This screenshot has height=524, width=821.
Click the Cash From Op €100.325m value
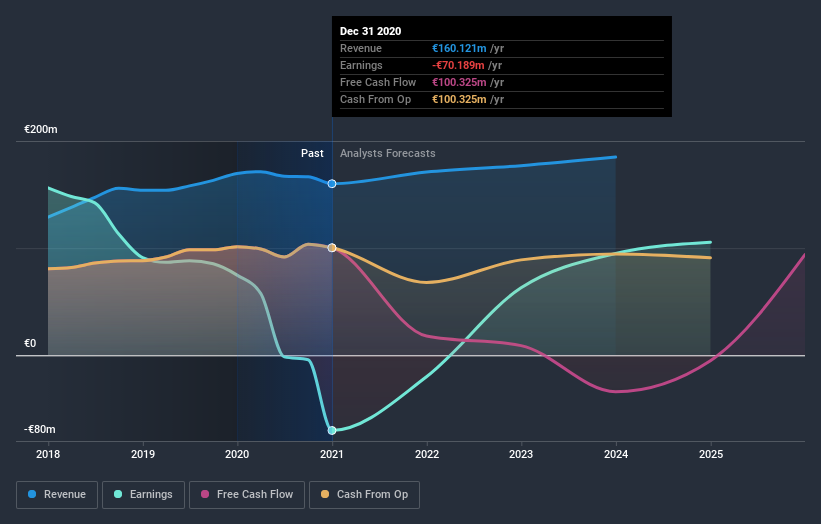click(x=459, y=99)
